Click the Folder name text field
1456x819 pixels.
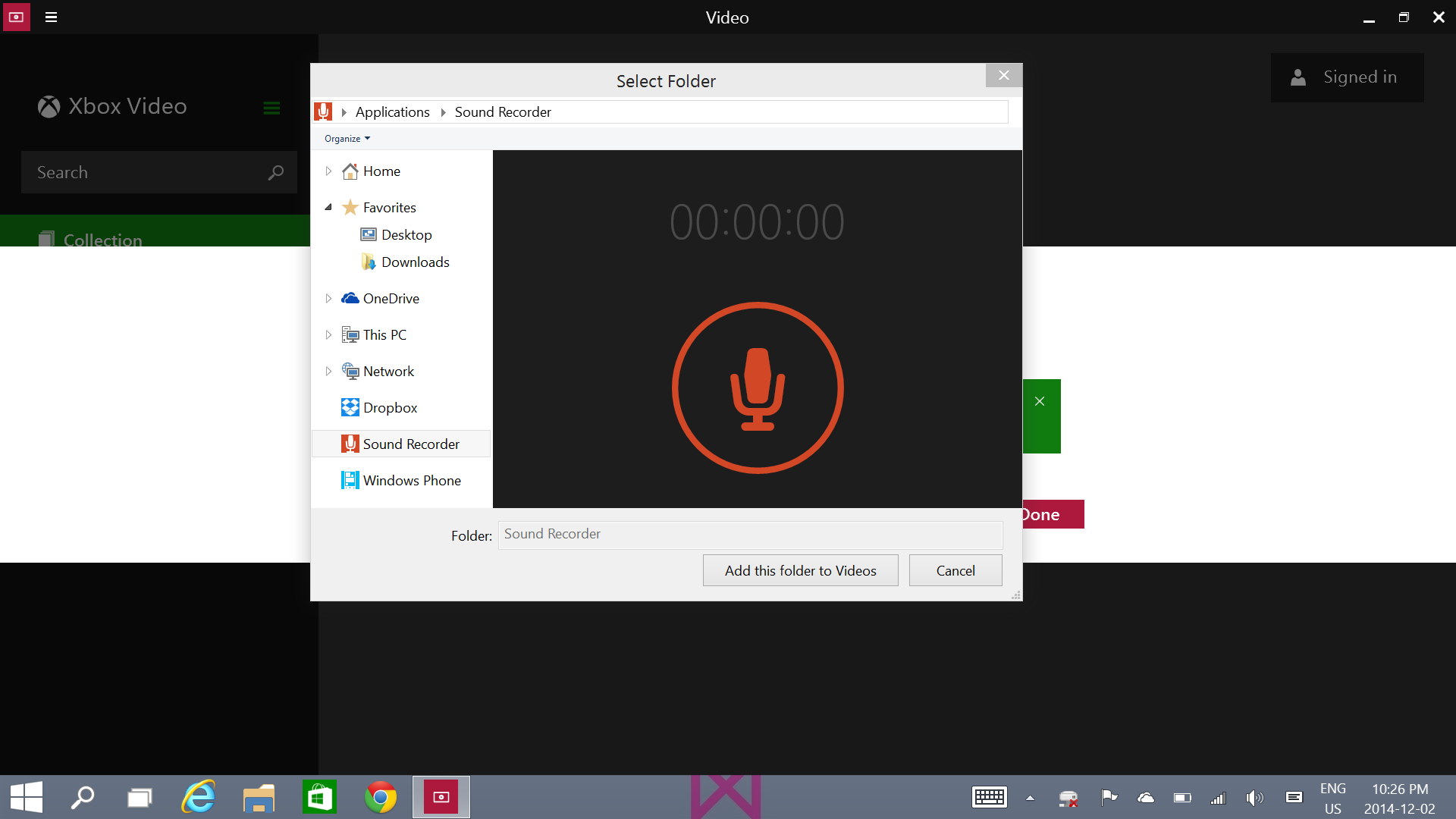click(x=749, y=535)
